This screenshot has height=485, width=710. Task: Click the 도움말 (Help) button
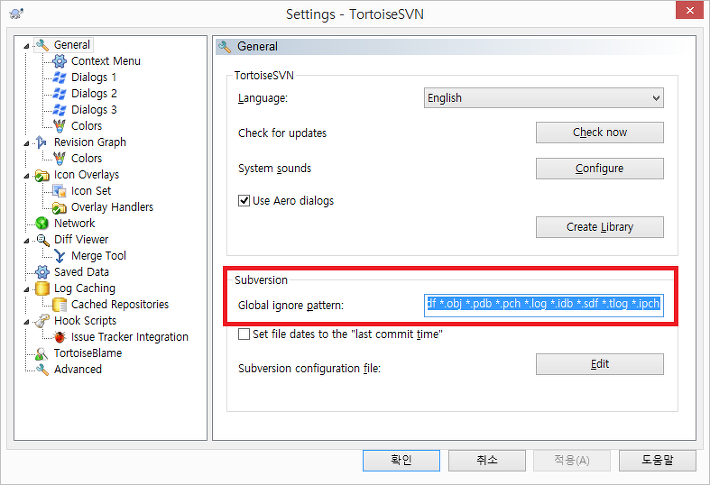657,461
